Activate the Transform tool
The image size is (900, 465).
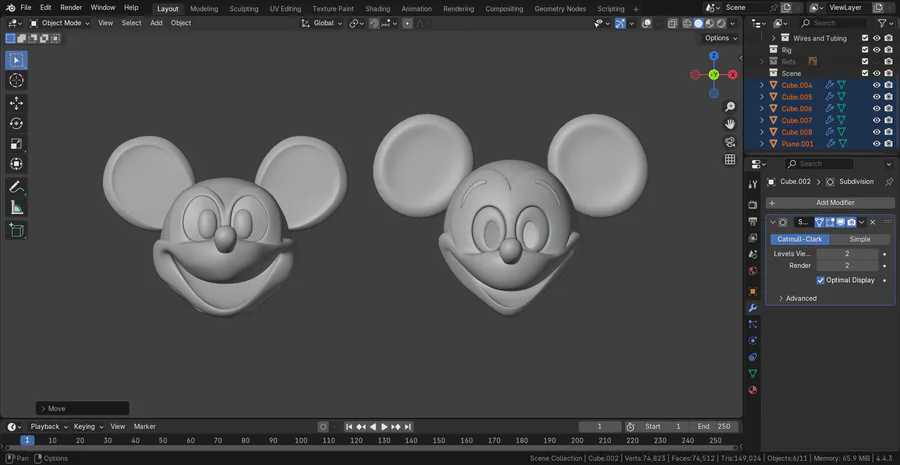(x=17, y=164)
